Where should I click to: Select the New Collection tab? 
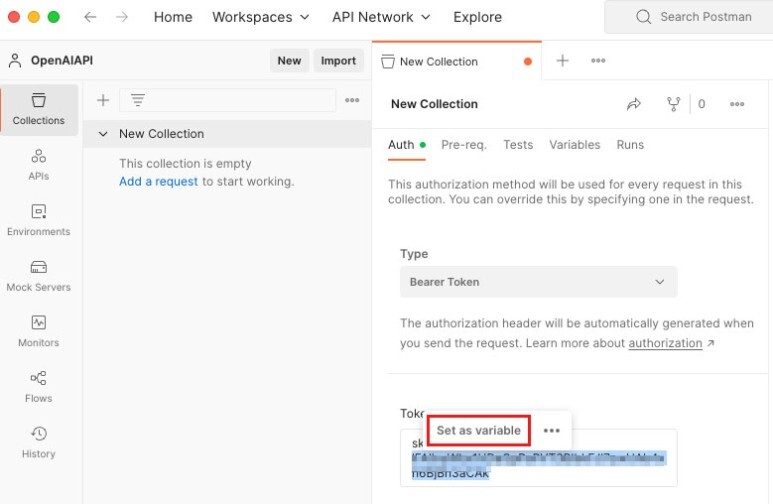point(457,61)
